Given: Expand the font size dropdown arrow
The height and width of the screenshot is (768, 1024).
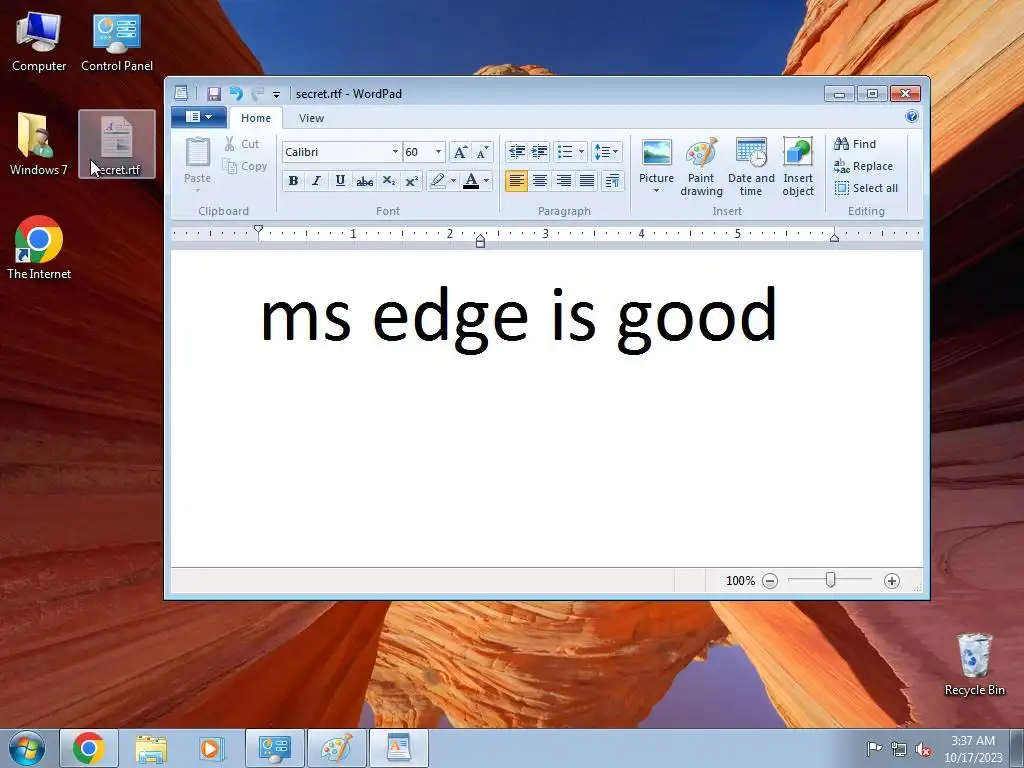Looking at the screenshot, I should [439, 152].
